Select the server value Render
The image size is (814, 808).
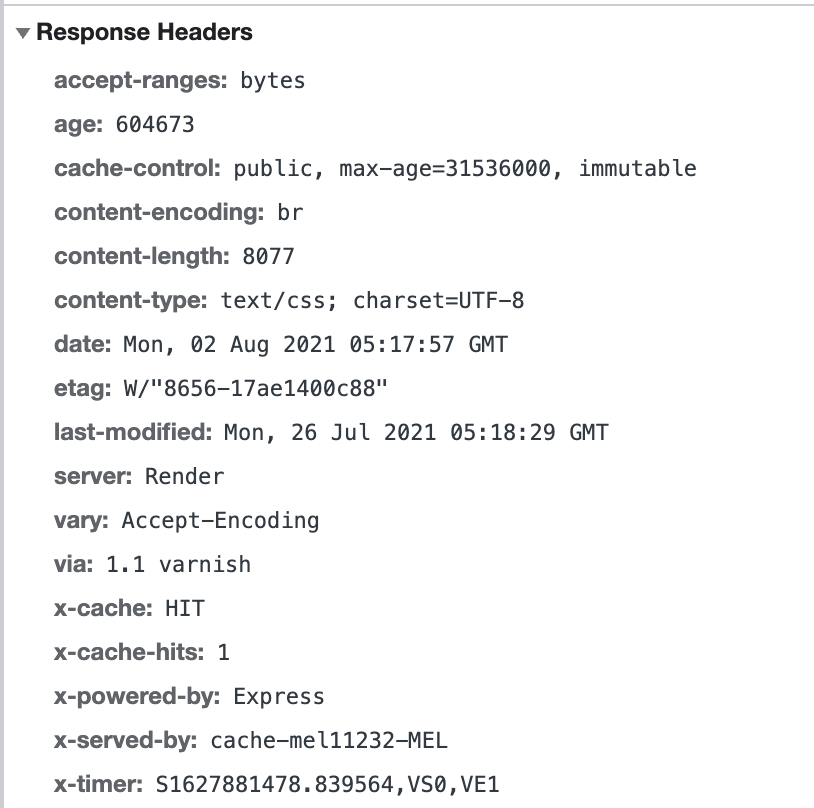[x=183, y=476]
